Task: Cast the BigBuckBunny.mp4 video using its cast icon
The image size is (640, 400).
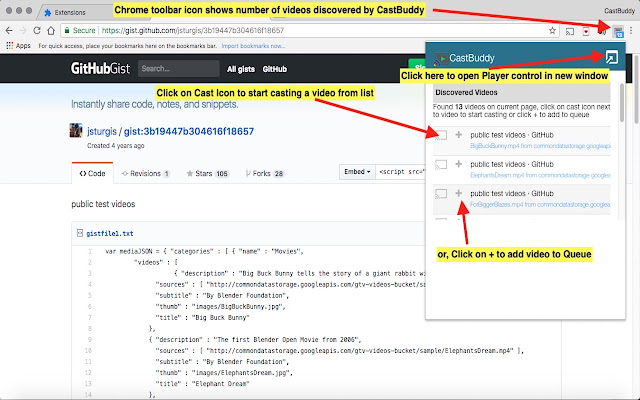Action: [x=441, y=135]
